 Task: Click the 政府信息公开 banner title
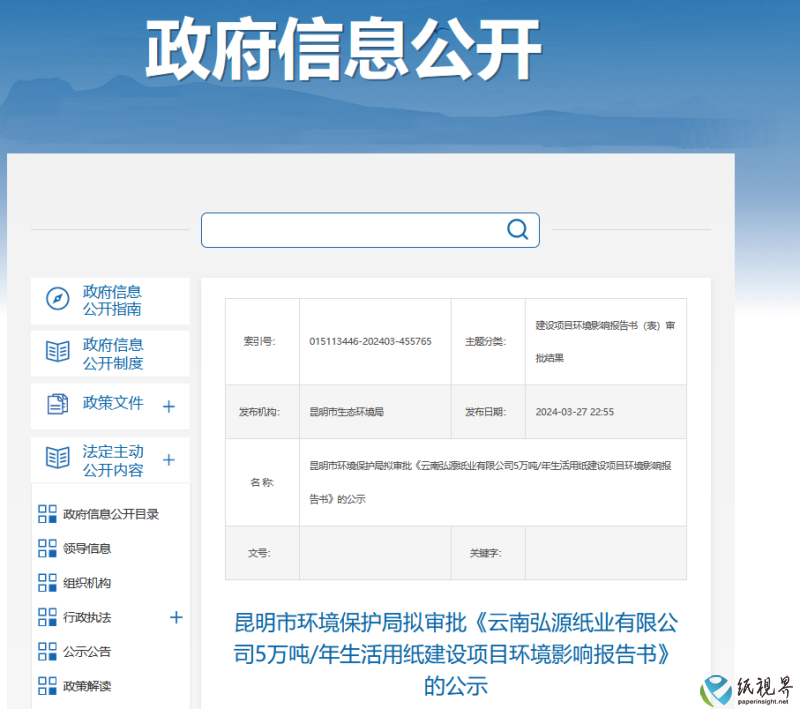click(343, 49)
